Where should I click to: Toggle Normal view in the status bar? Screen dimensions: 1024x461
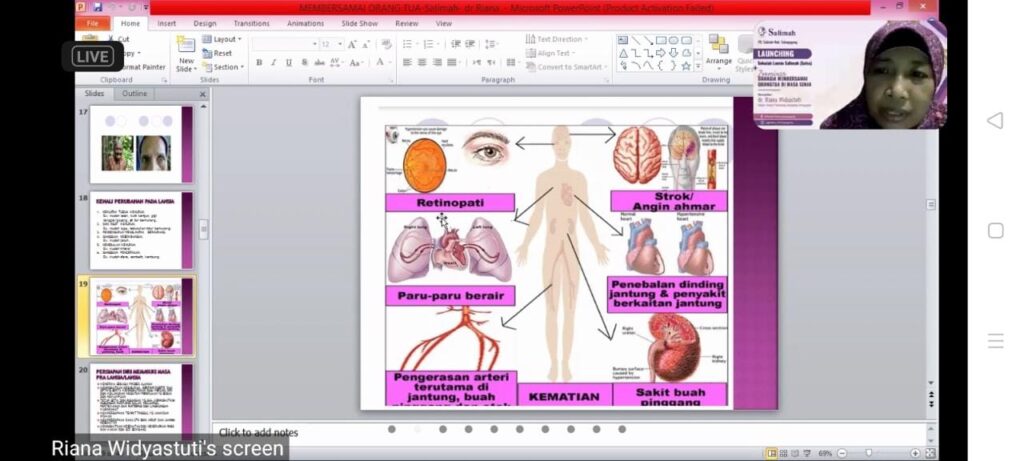click(771, 453)
